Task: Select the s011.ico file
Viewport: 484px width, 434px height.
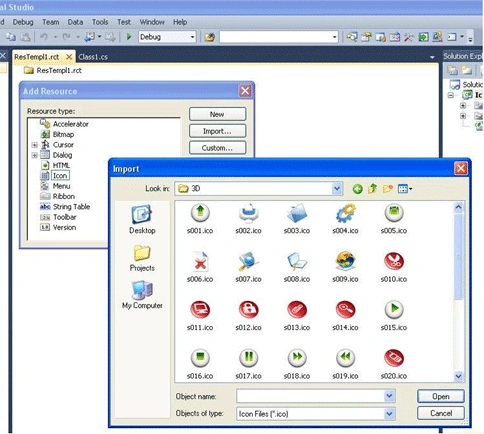Action: [x=200, y=316]
